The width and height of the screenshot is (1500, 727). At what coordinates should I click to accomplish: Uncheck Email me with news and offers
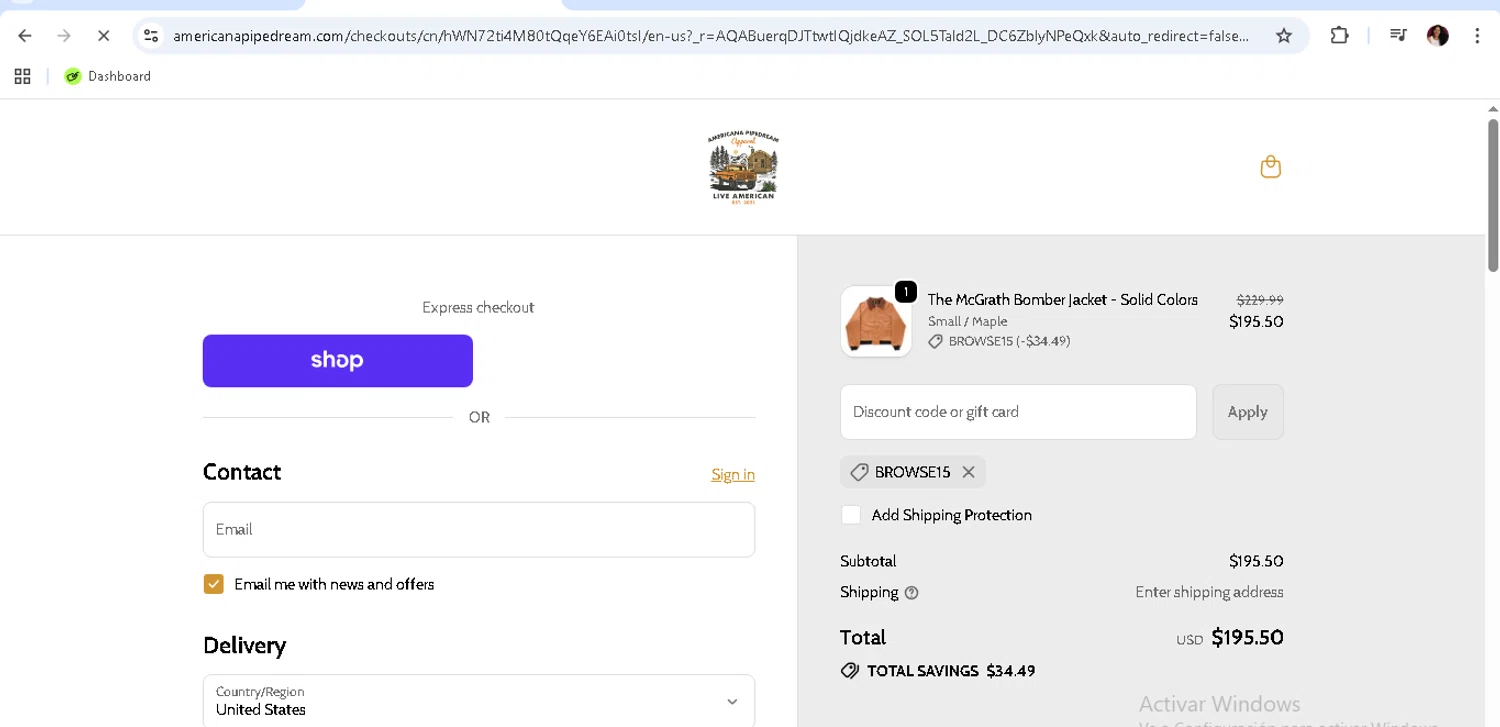213,584
